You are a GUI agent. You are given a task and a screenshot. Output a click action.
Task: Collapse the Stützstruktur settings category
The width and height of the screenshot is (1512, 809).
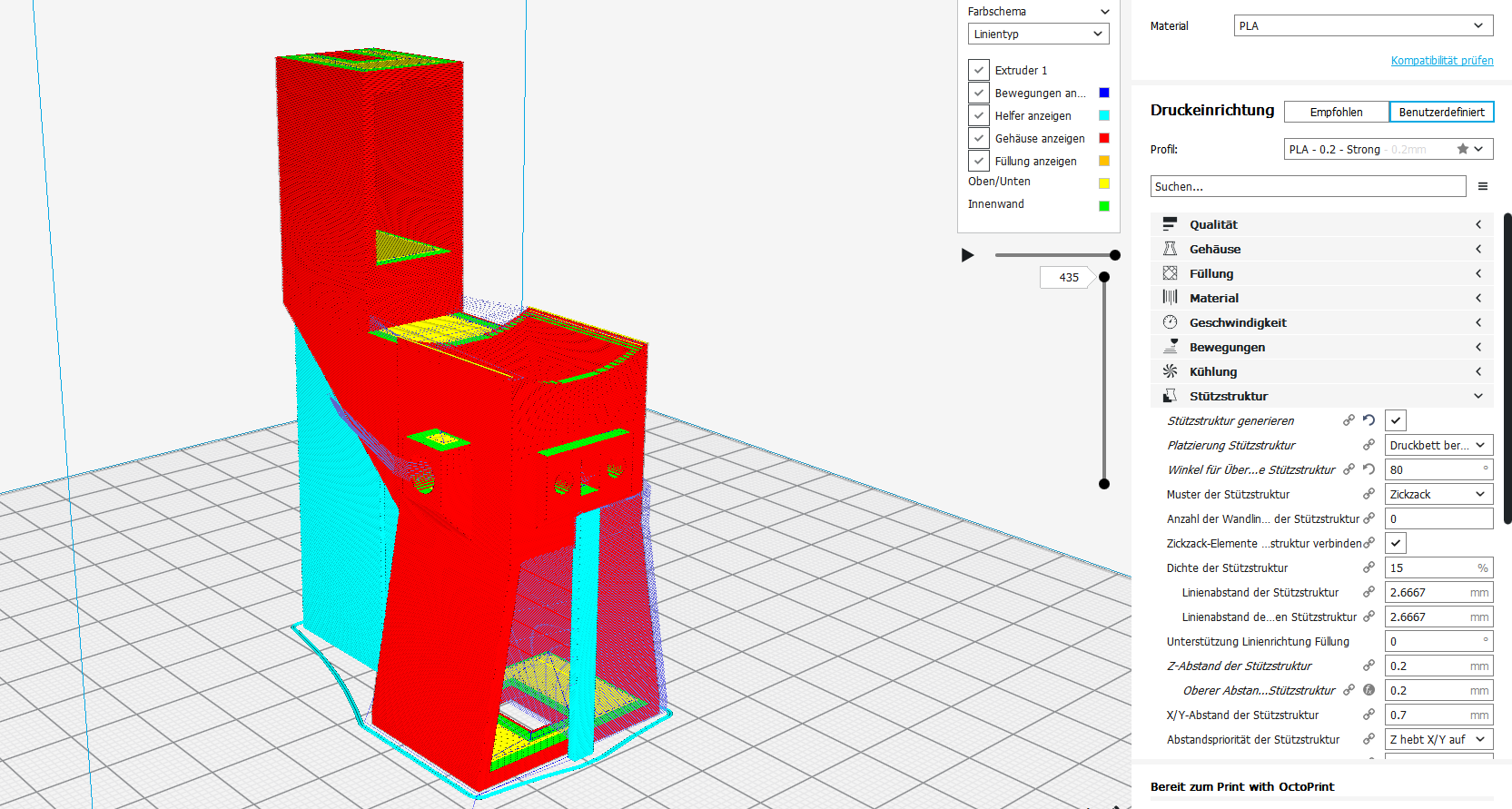(1322, 396)
